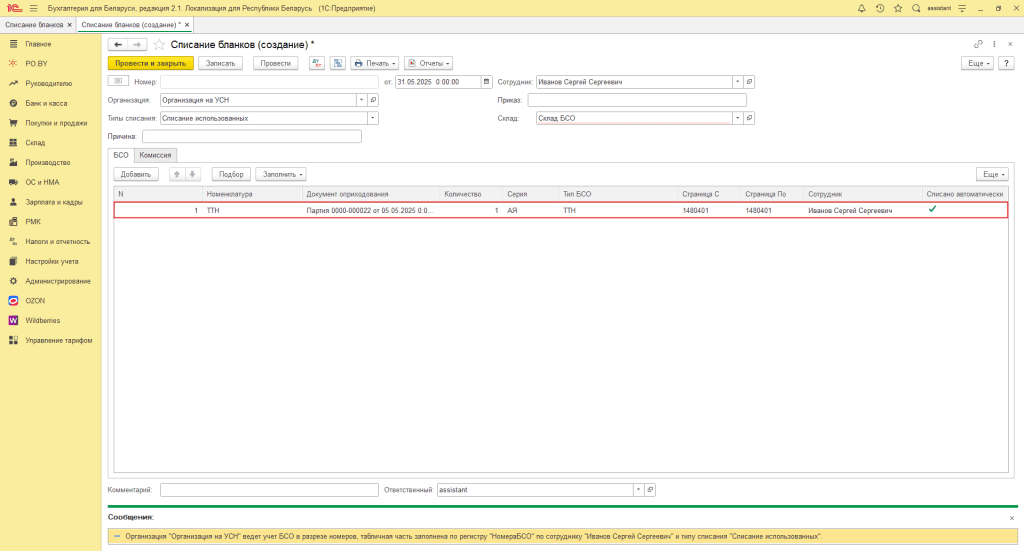The width and height of the screenshot is (1024, 551).
Task: Open help with the ? button
Action: 1006,63
